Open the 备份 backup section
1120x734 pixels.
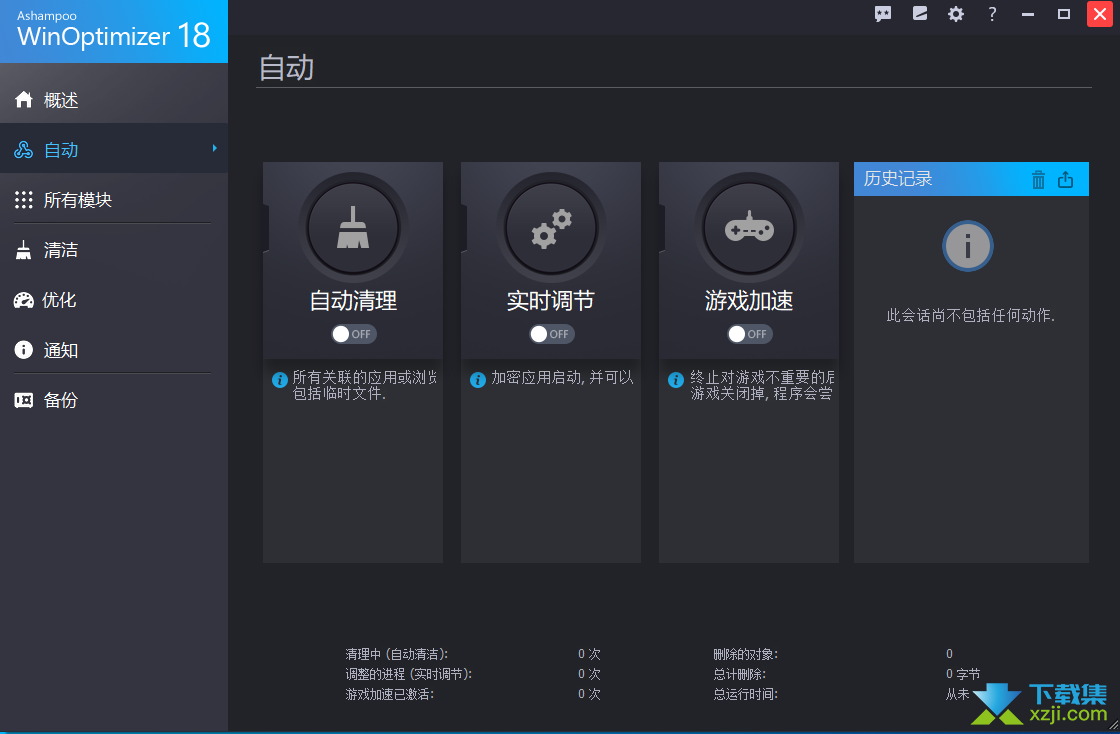(x=61, y=400)
